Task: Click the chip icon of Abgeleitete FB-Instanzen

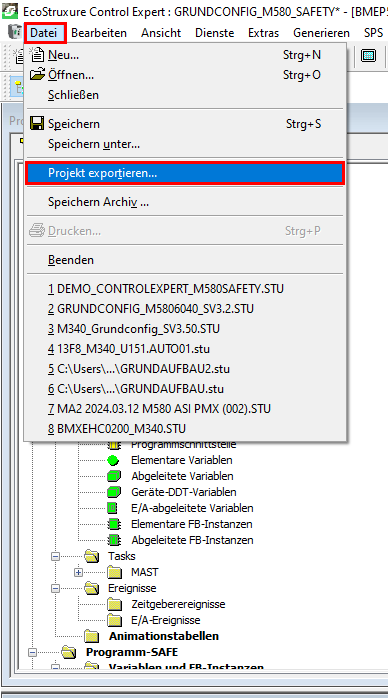Action: pos(114,540)
